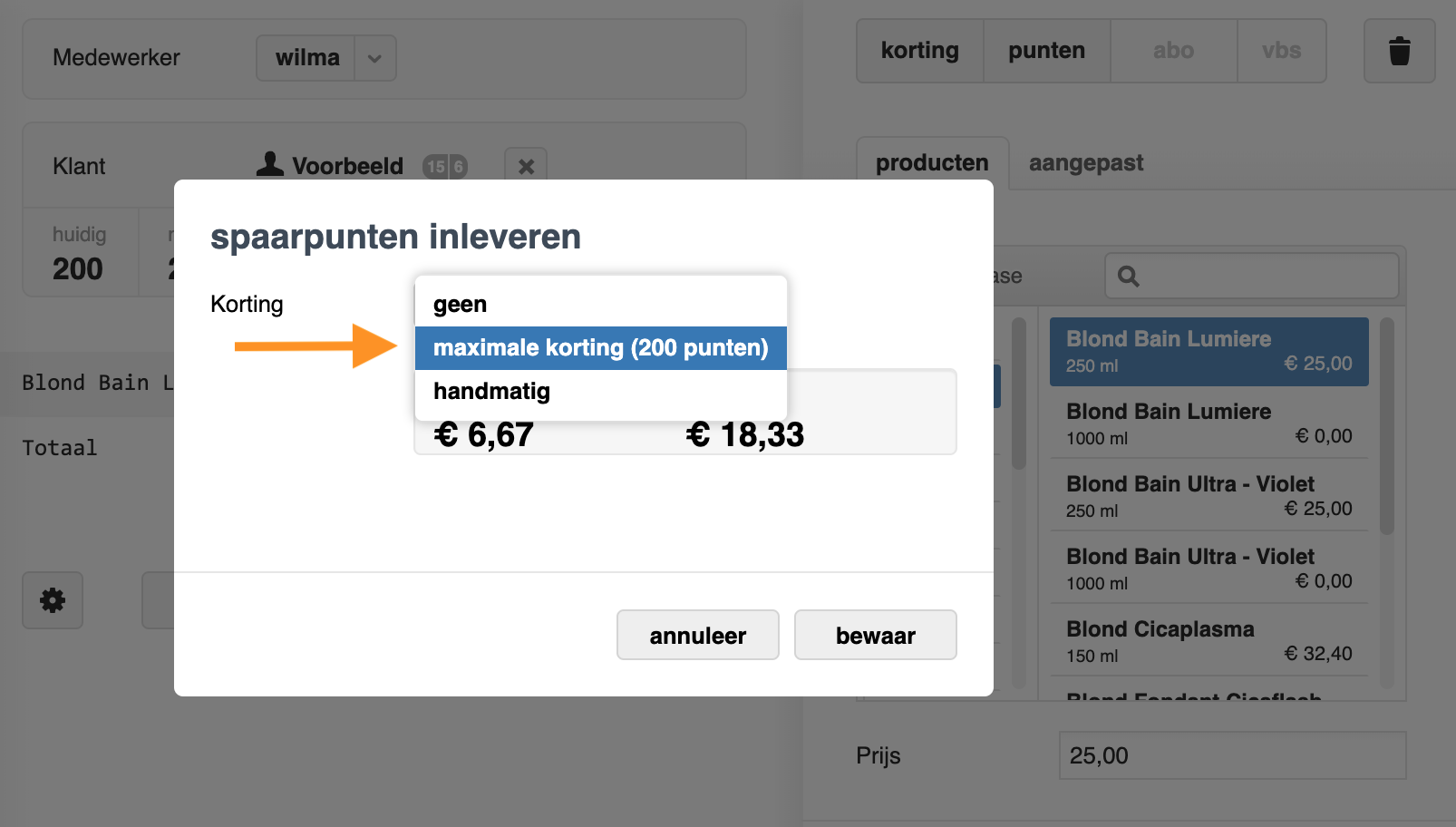The width and height of the screenshot is (1456, 827).
Task: Open settings with the gear icon
Action: (53, 599)
